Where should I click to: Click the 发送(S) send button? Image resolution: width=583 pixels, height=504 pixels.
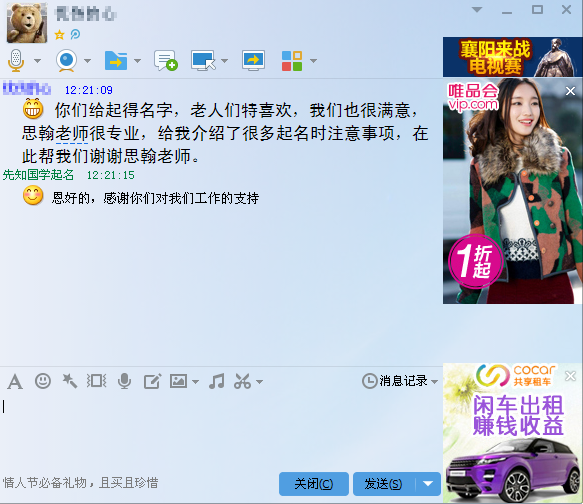(384, 484)
